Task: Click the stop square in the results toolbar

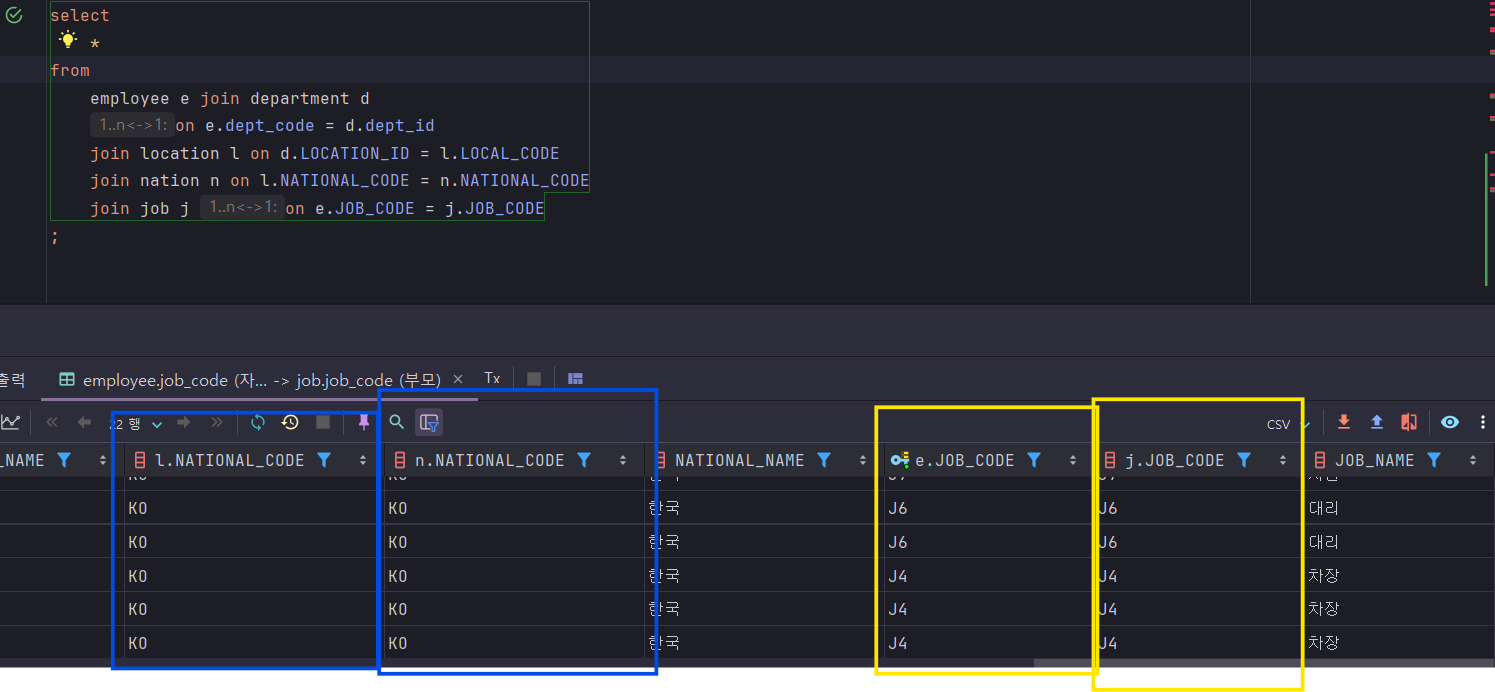Action: click(x=323, y=422)
